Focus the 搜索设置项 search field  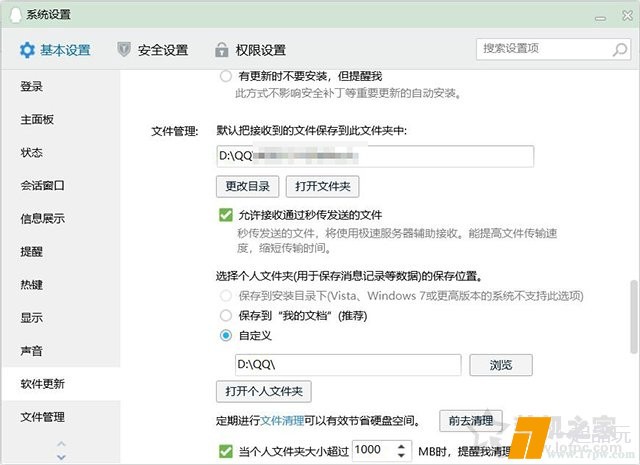point(553,49)
